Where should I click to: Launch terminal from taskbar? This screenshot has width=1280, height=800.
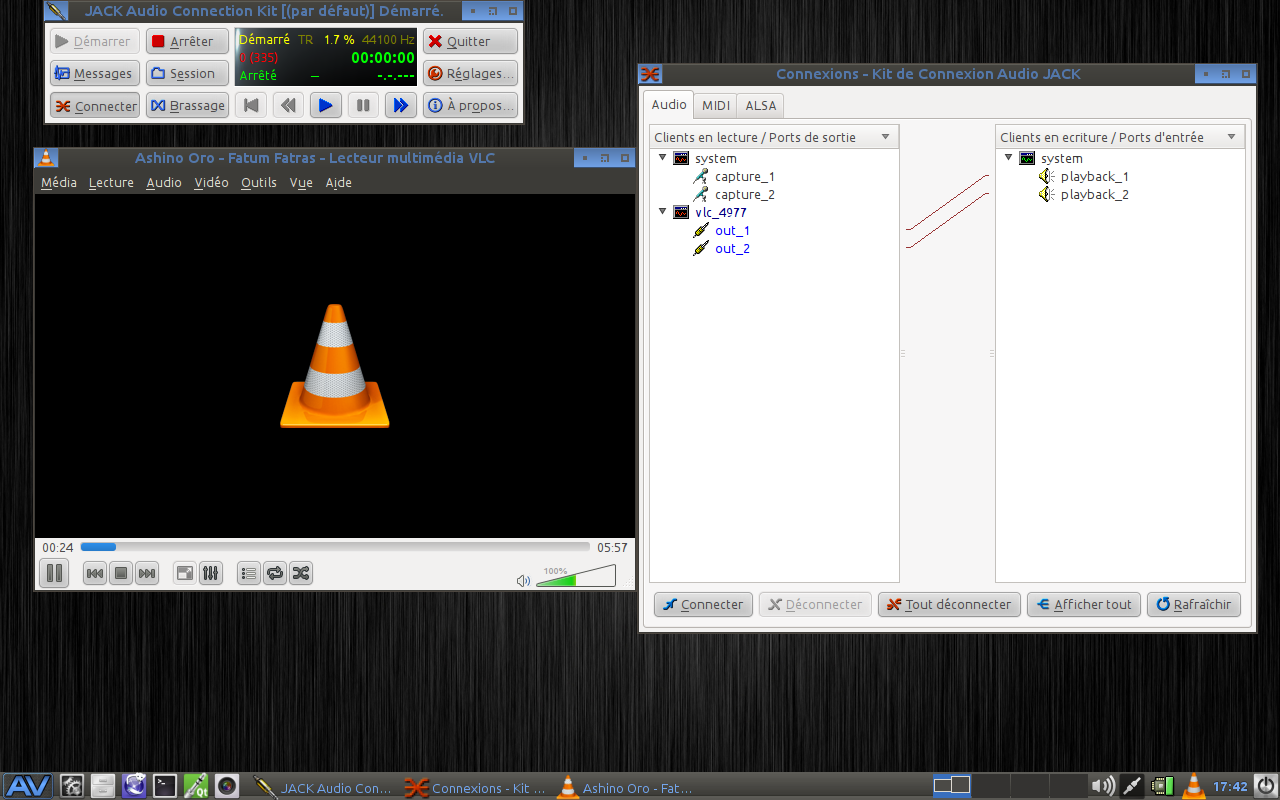(x=164, y=786)
